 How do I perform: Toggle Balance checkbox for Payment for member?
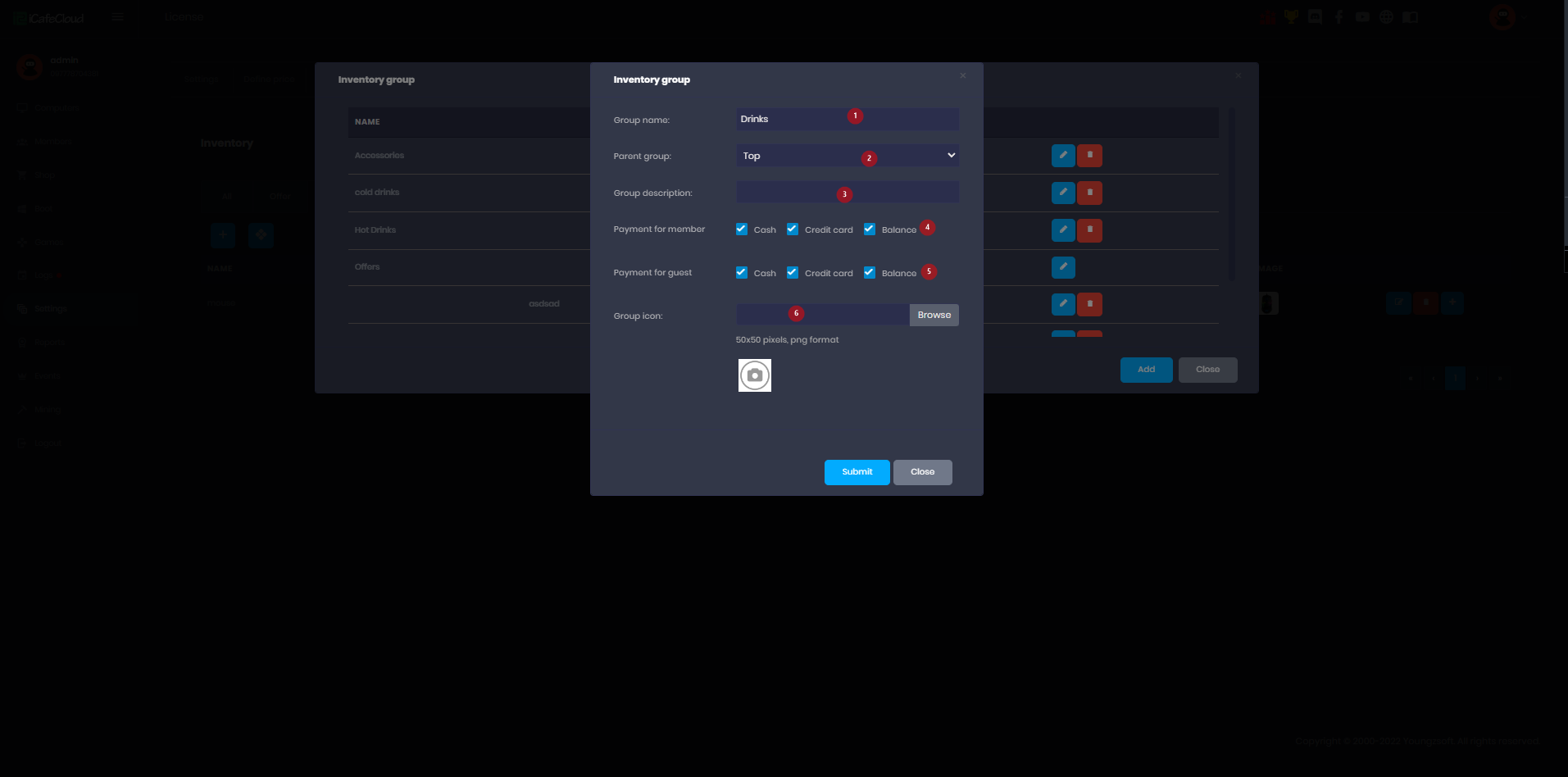870,229
